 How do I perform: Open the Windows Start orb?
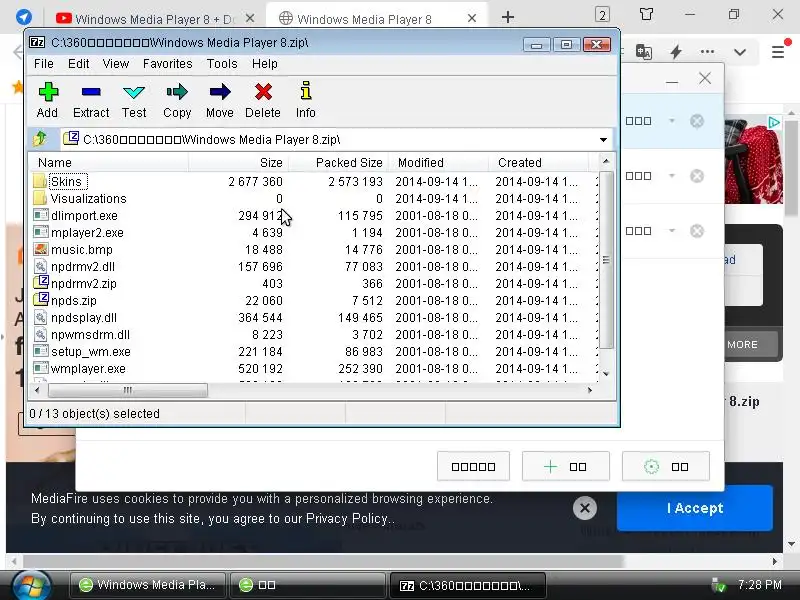[32, 585]
